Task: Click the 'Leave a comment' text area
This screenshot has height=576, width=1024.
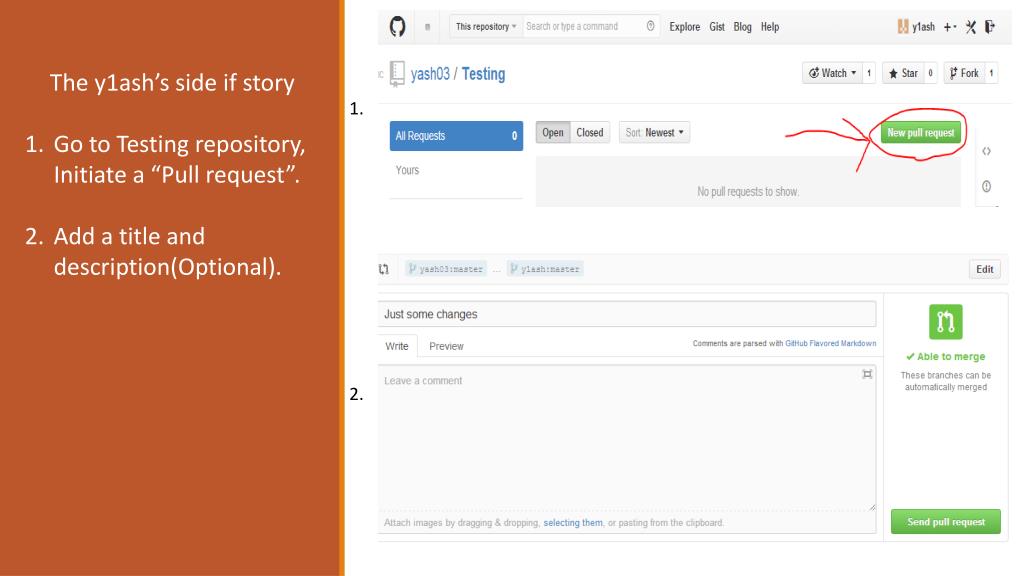Action: click(x=627, y=438)
